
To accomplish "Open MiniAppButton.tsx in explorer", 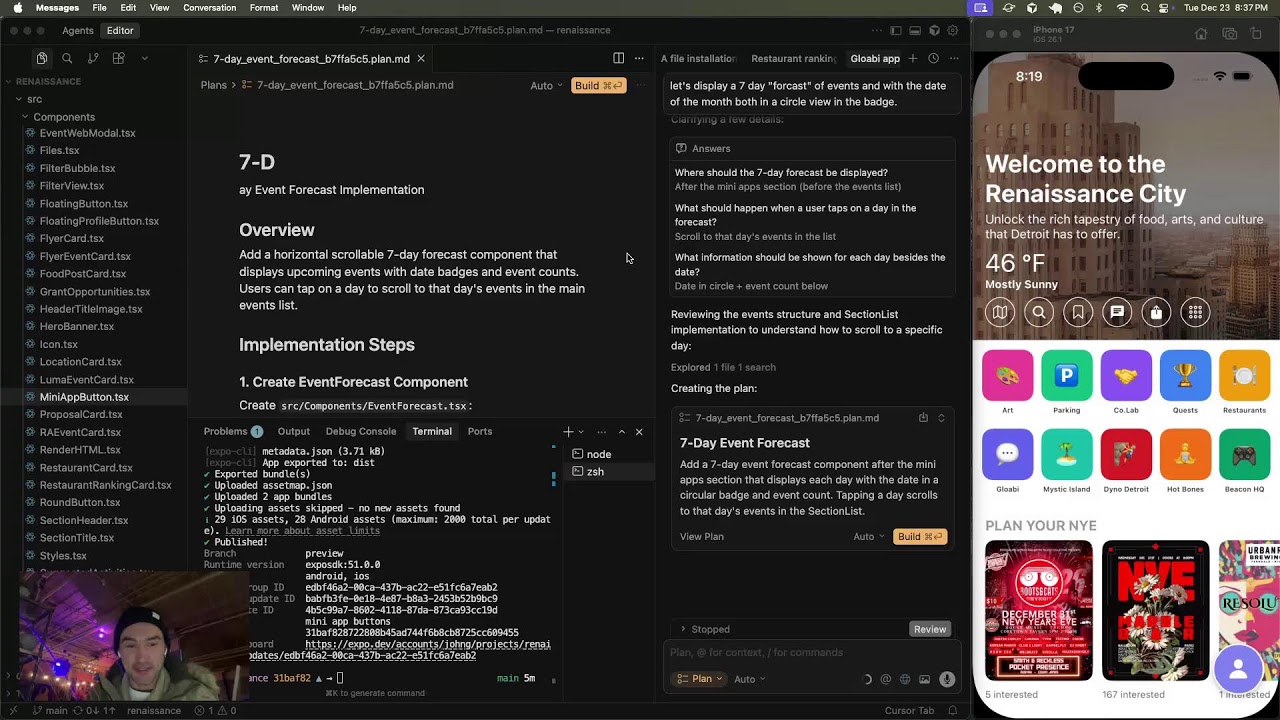I will (x=84, y=397).
